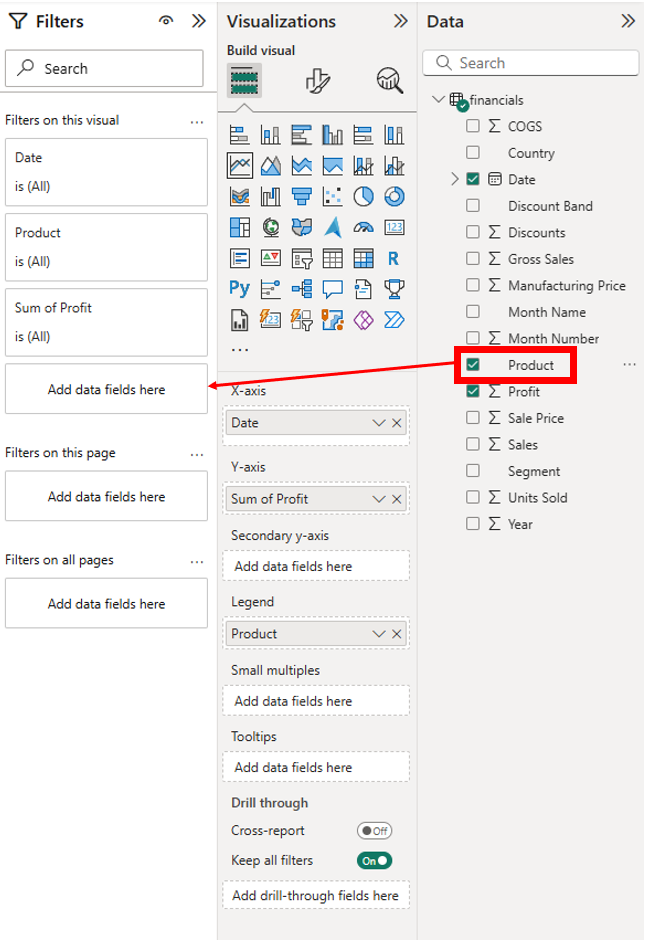Image resolution: width=650 pixels, height=945 pixels.
Task: Choose the Donut chart visual
Action: click(x=395, y=196)
